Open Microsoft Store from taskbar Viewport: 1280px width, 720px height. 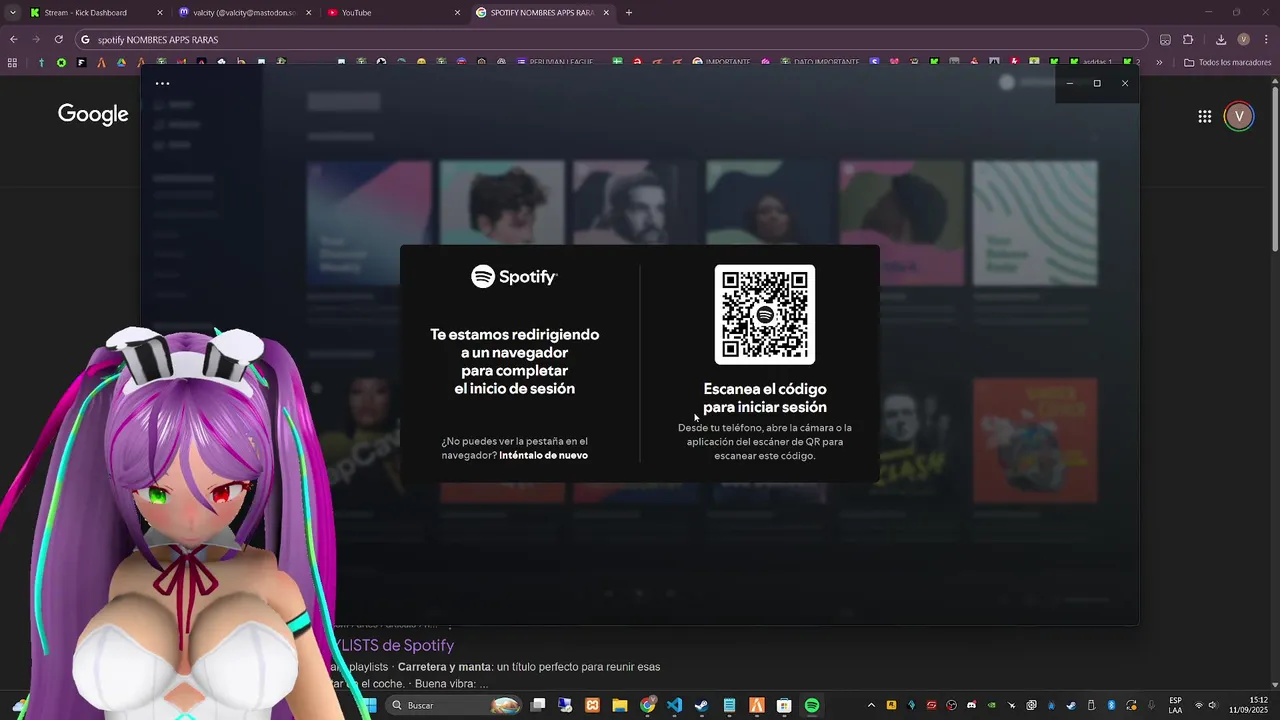[784, 706]
